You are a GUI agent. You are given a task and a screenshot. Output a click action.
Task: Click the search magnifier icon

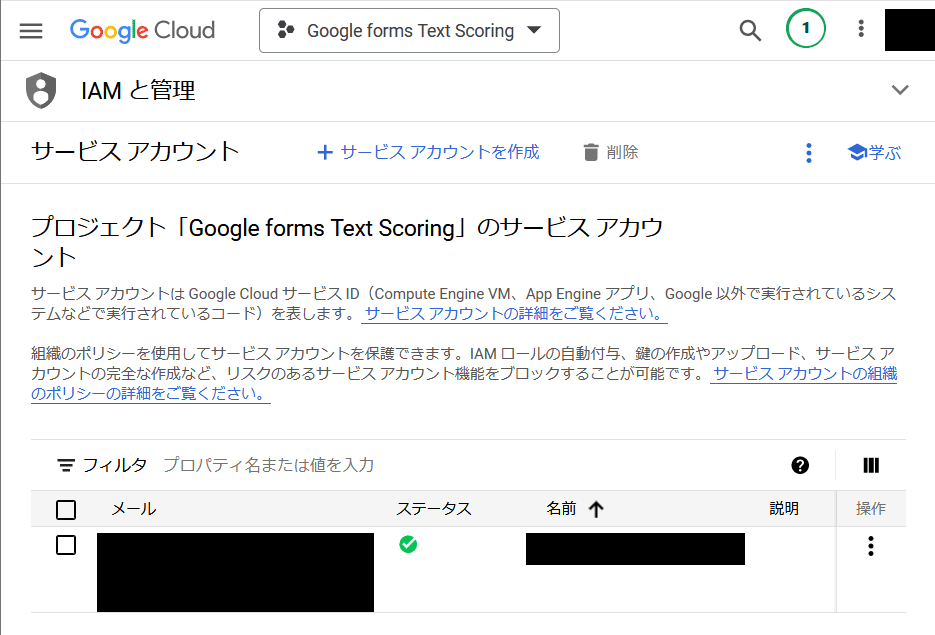tap(750, 30)
